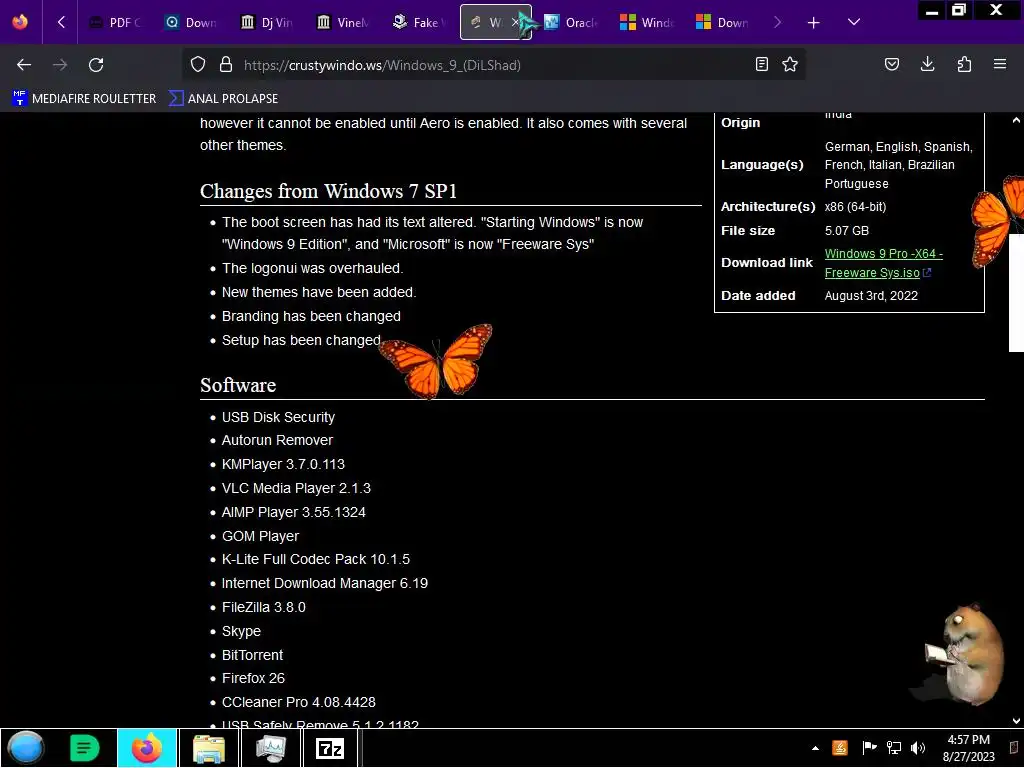Click the orange Java tray icon
This screenshot has height=768, width=1024.
(x=840, y=748)
